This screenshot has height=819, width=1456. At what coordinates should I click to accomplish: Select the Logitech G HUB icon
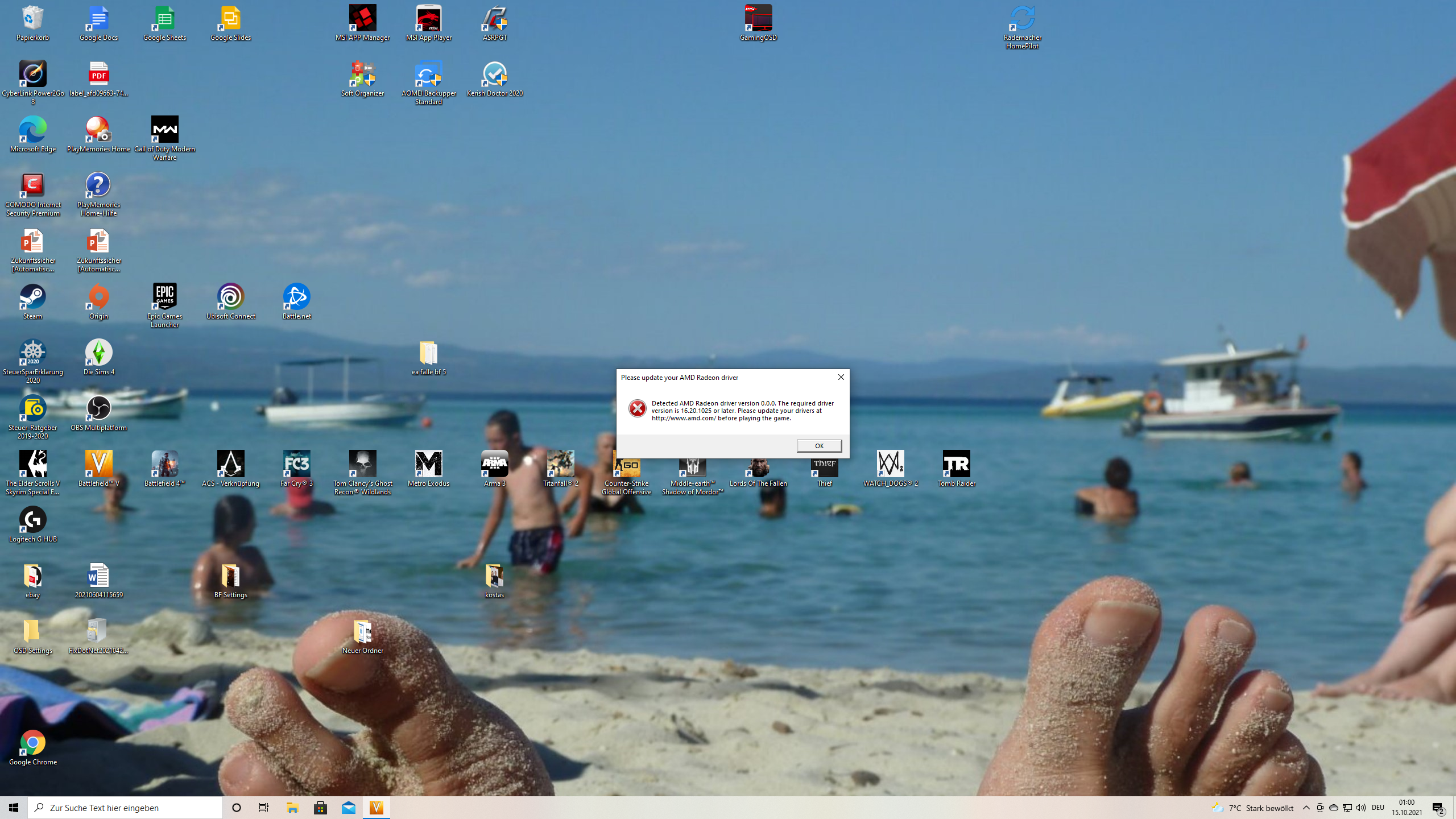coord(32,520)
